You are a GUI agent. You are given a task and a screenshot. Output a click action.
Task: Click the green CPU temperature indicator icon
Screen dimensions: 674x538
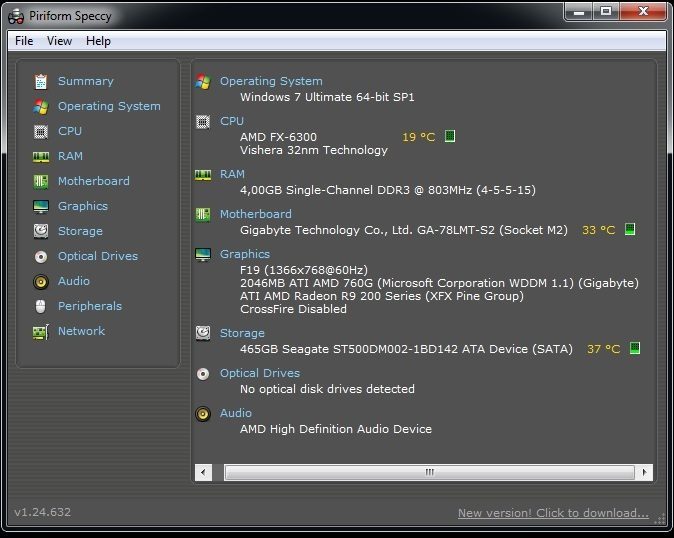(x=450, y=136)
